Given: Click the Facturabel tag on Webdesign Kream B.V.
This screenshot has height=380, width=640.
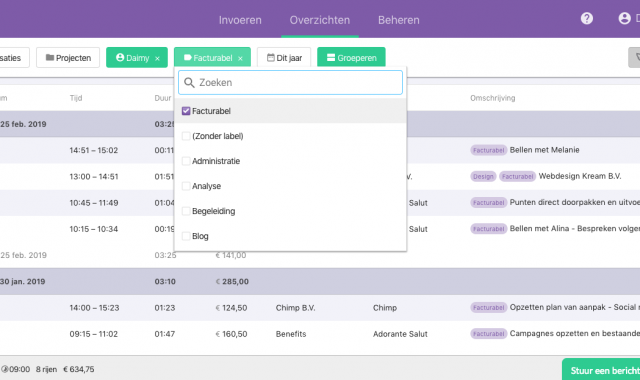Looking at the screenshot, I should click(x=518, y=176).
